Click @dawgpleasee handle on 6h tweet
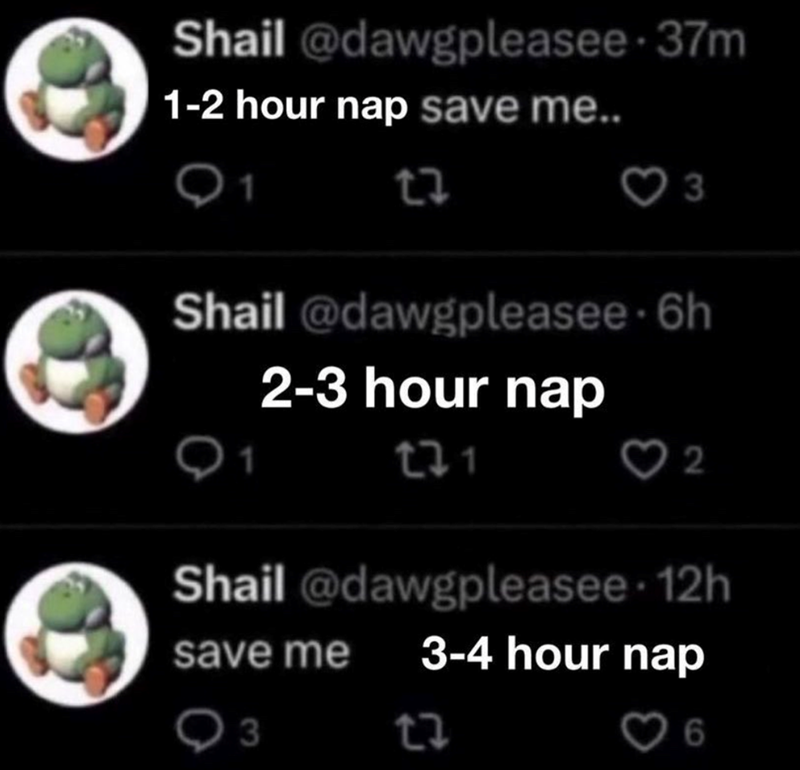Screen dimensions: 800x770 click(463, 315)
